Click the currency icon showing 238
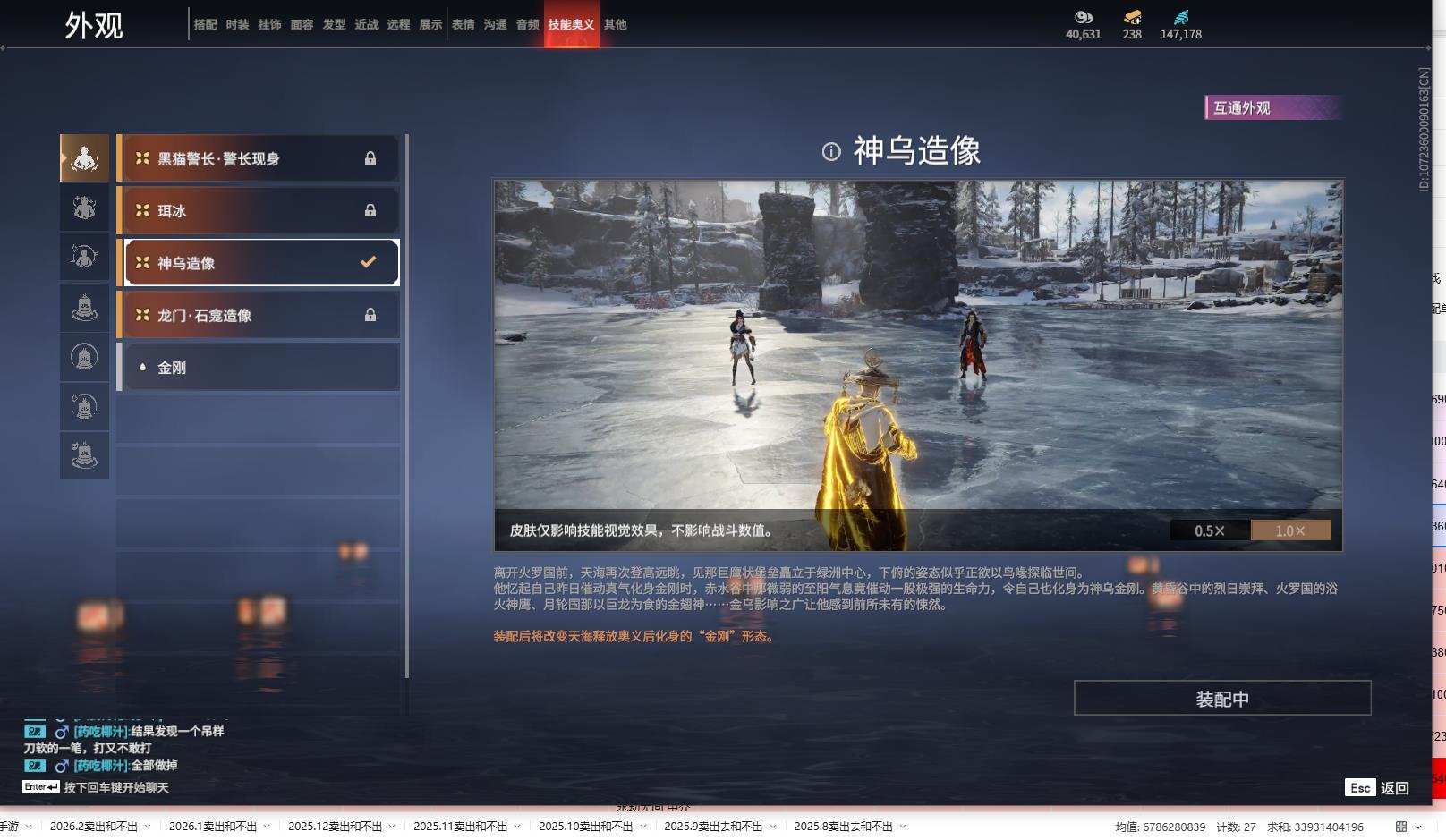 (1131, 17)
